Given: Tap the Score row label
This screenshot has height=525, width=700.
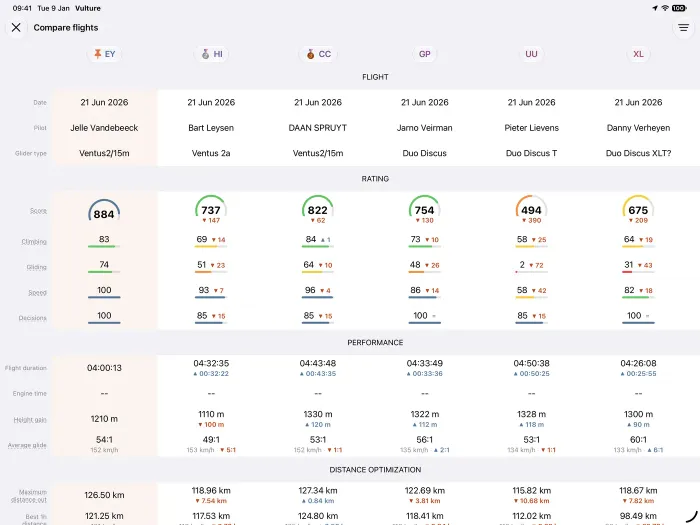Looking at the screenshot, I should pos(38,211).
